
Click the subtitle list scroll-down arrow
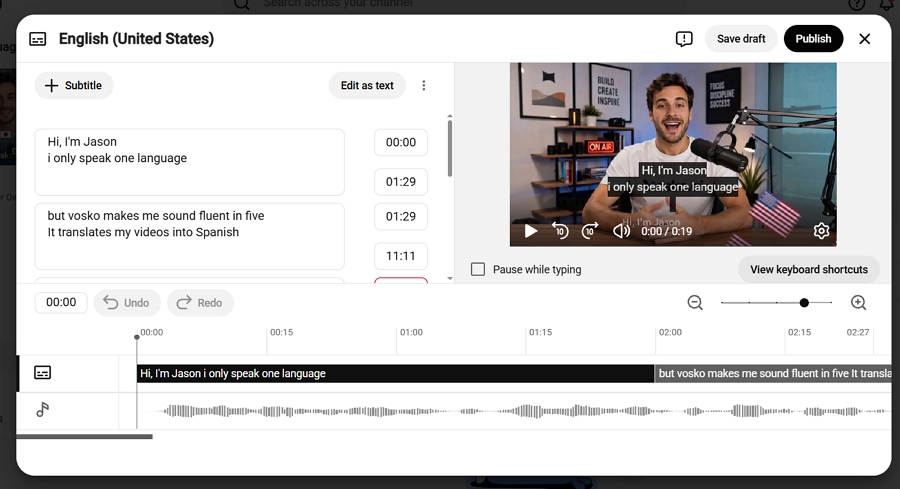(449, 278)
